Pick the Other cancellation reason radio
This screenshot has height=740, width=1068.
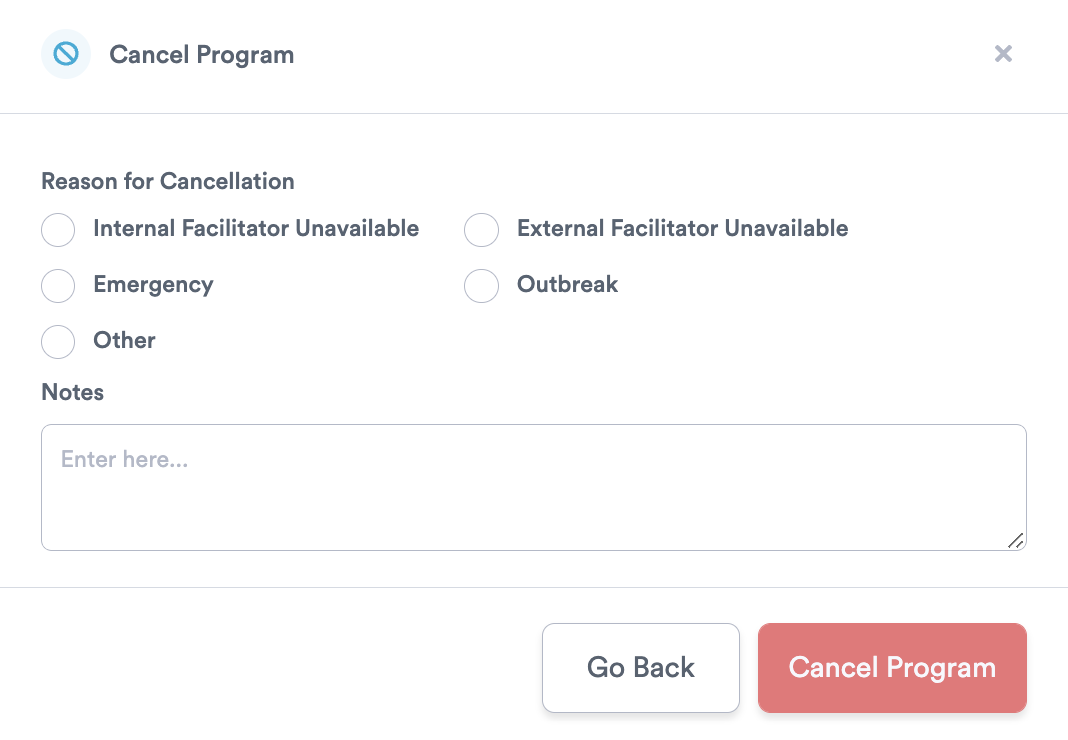click(x=58, y=341)
